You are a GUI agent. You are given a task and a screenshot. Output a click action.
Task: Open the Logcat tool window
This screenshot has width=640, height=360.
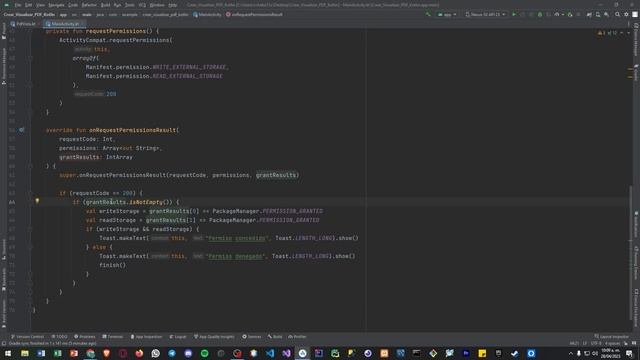point(178,337)
